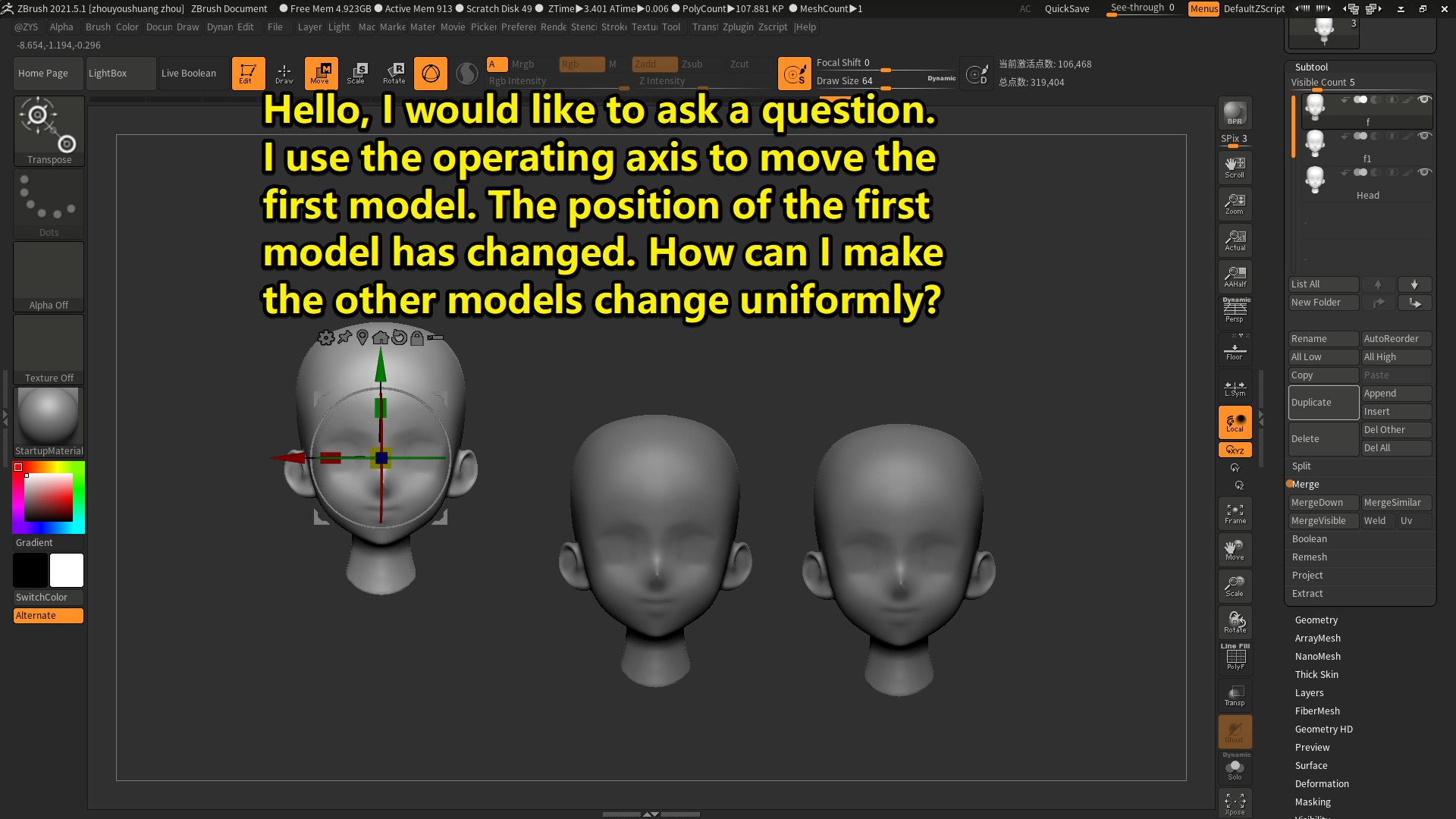1456x819 pixels.
Task: Toggle the Floor grid icon
Action: [1235, 350]
